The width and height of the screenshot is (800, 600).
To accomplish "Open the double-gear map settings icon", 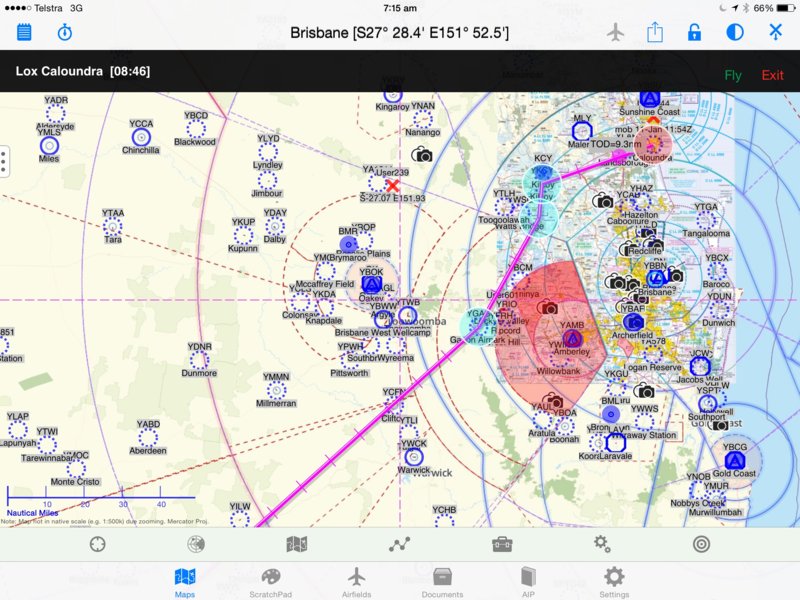I will (x=602, y=544).
